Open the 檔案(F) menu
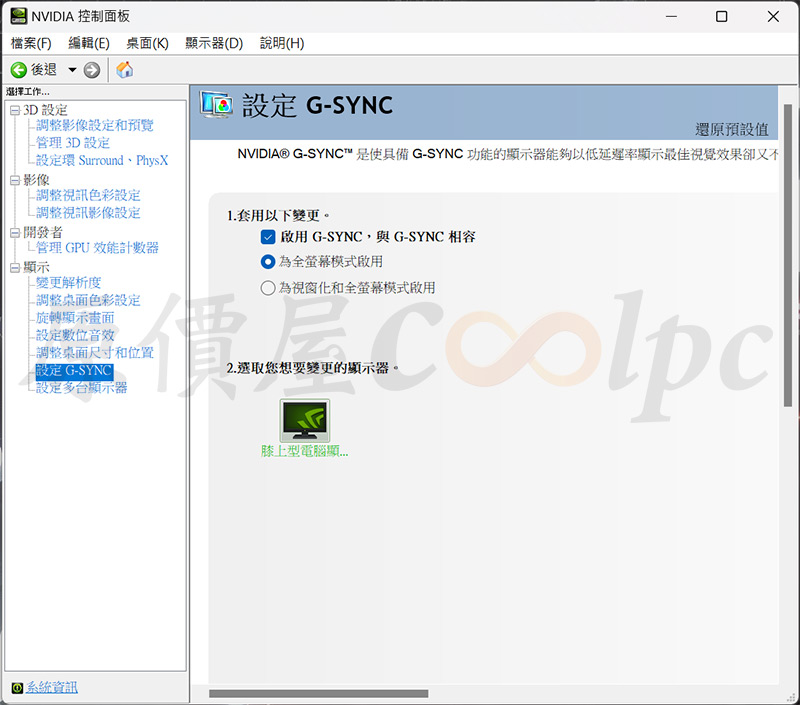The width and height of the screenshot is (800, 705). [x=31, y=43]
